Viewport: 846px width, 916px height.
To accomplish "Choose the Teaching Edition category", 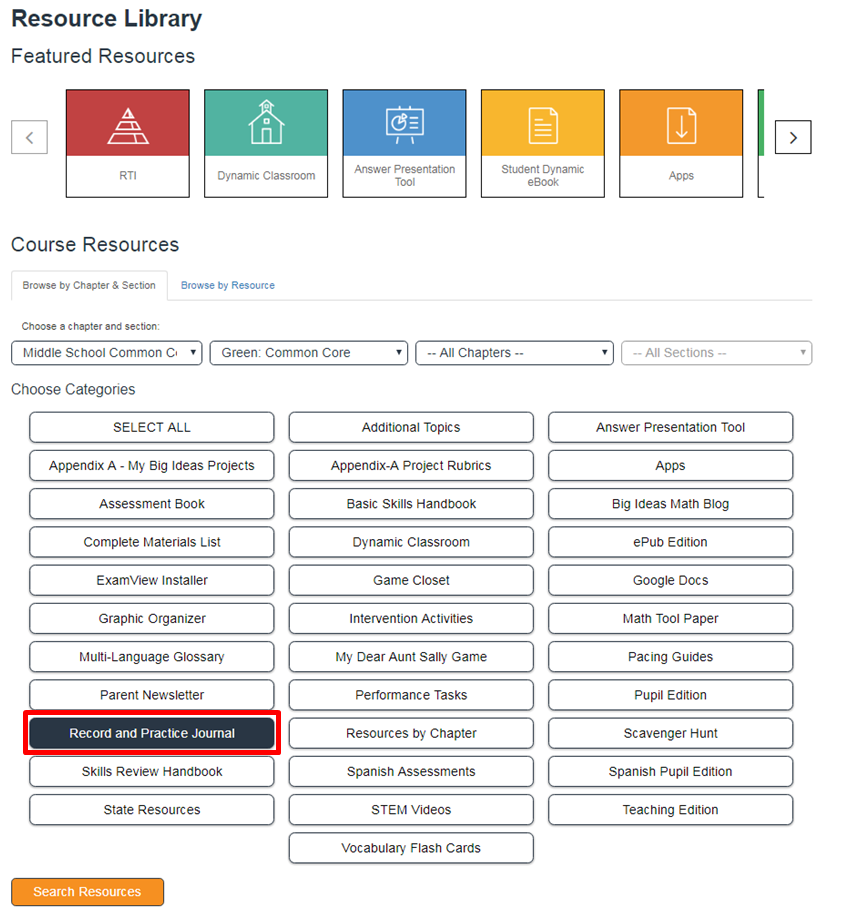I will (x=670, y=810).
